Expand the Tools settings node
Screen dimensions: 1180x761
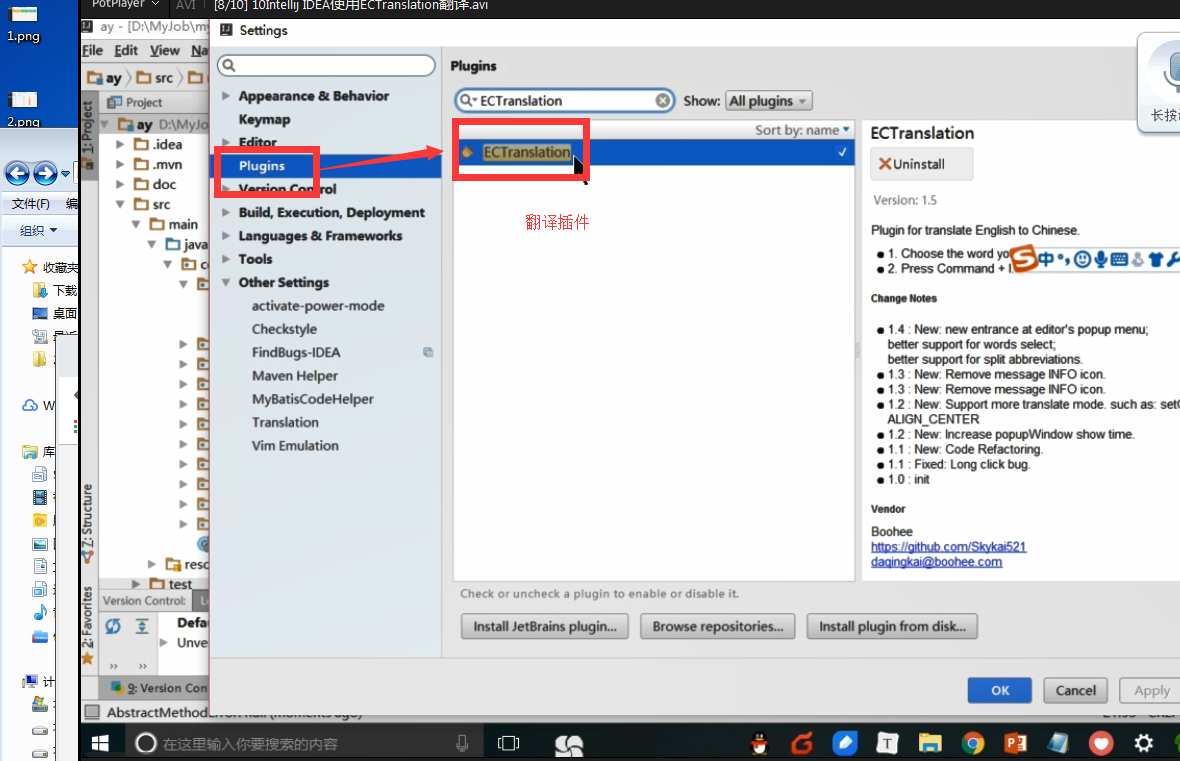[x=226, y=259]
